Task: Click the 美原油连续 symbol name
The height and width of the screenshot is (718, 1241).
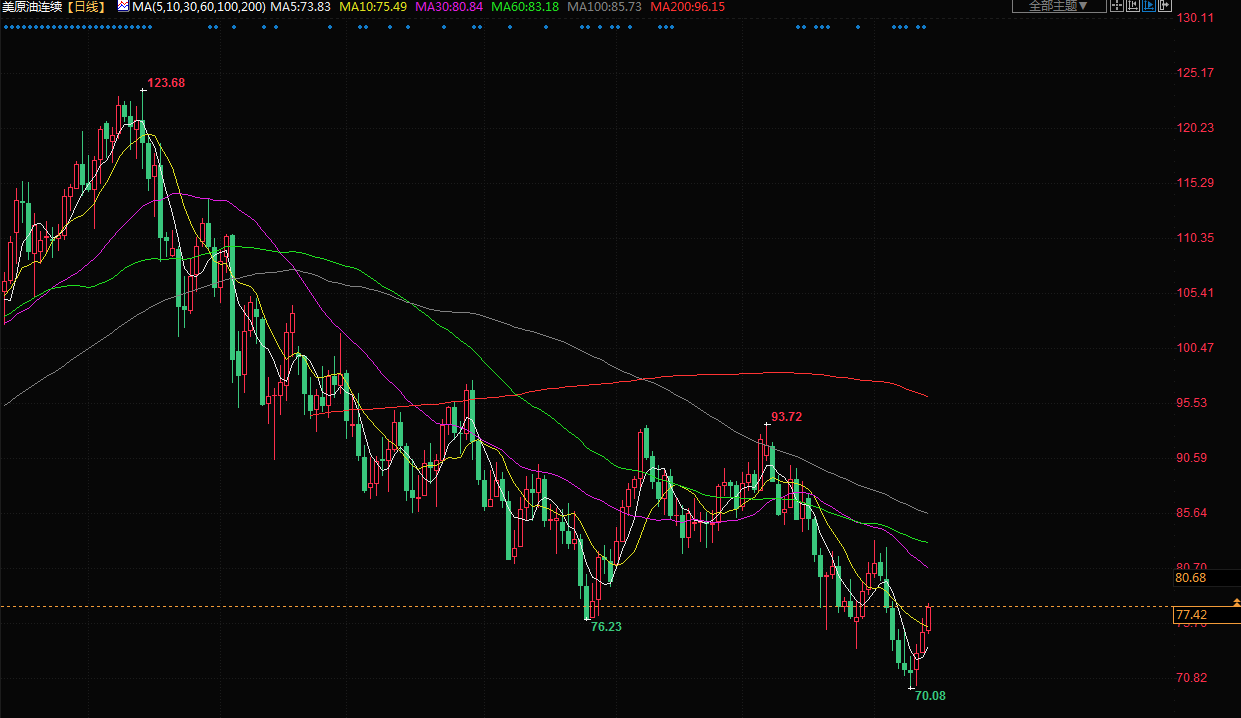Action: point(33,7)
